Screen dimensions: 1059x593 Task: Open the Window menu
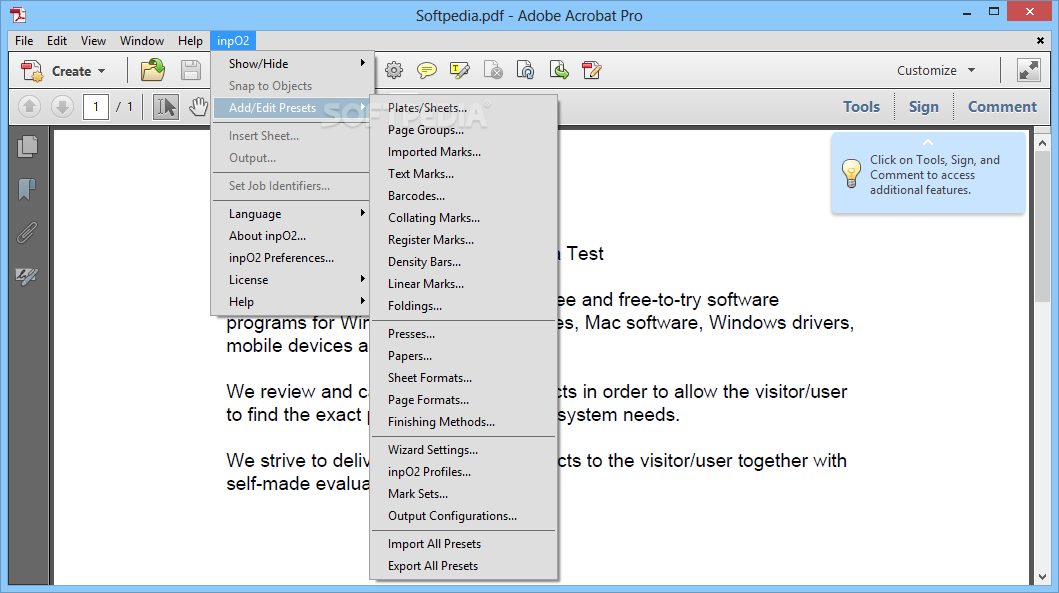tap(142, 41)
